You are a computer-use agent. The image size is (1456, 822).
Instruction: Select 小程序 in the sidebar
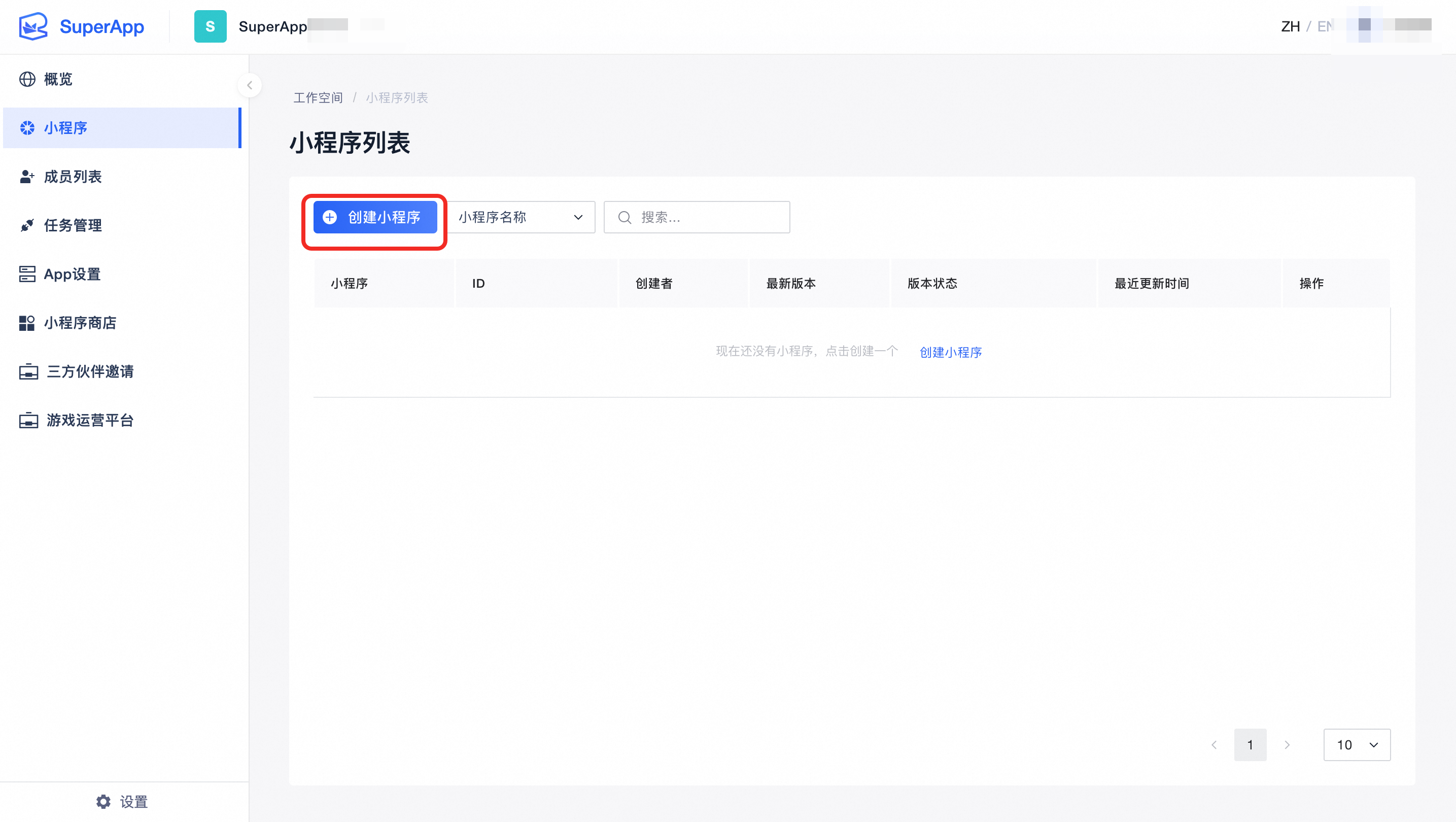[x=65, y=128]
